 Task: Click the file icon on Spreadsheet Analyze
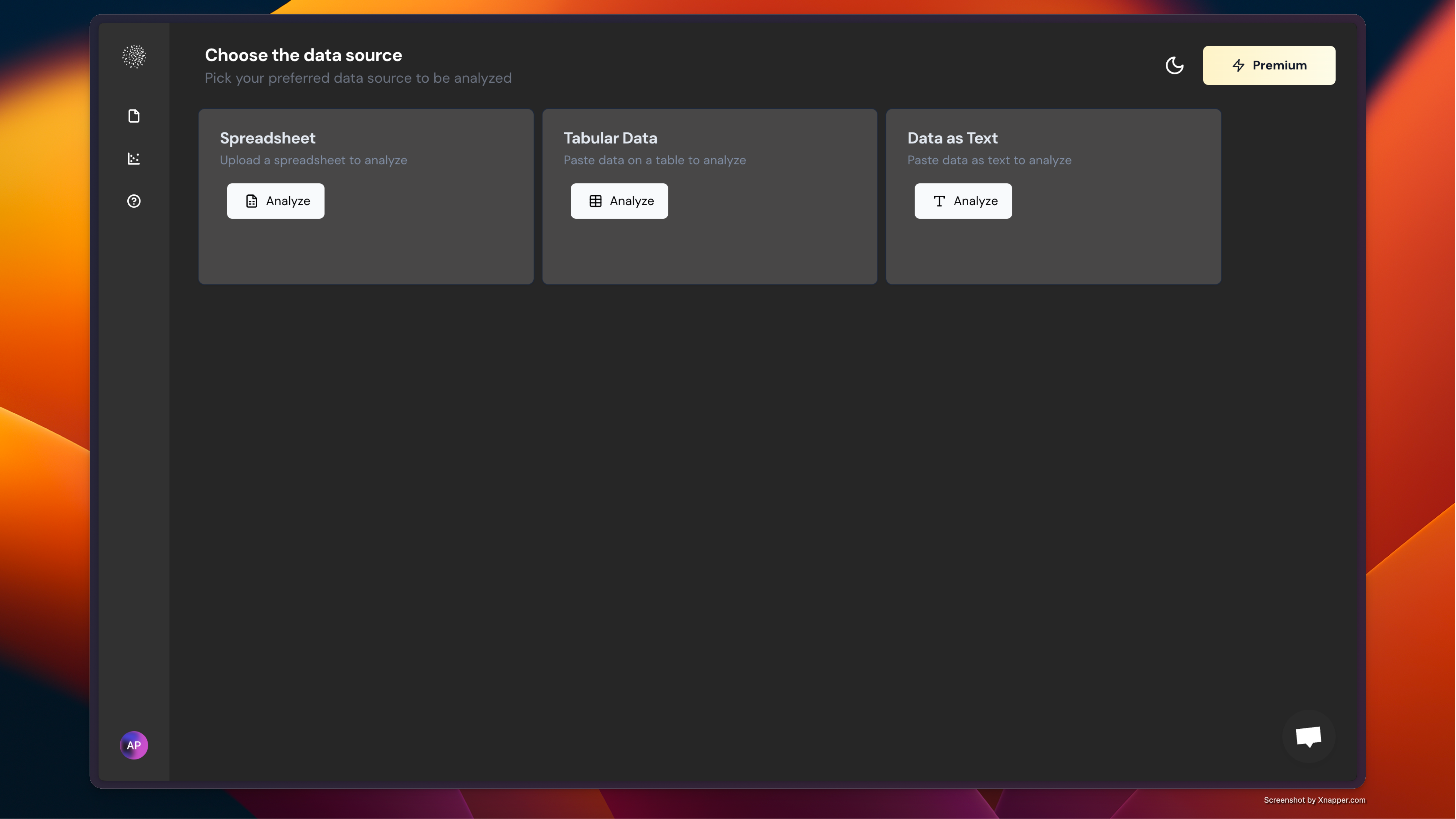251,201
